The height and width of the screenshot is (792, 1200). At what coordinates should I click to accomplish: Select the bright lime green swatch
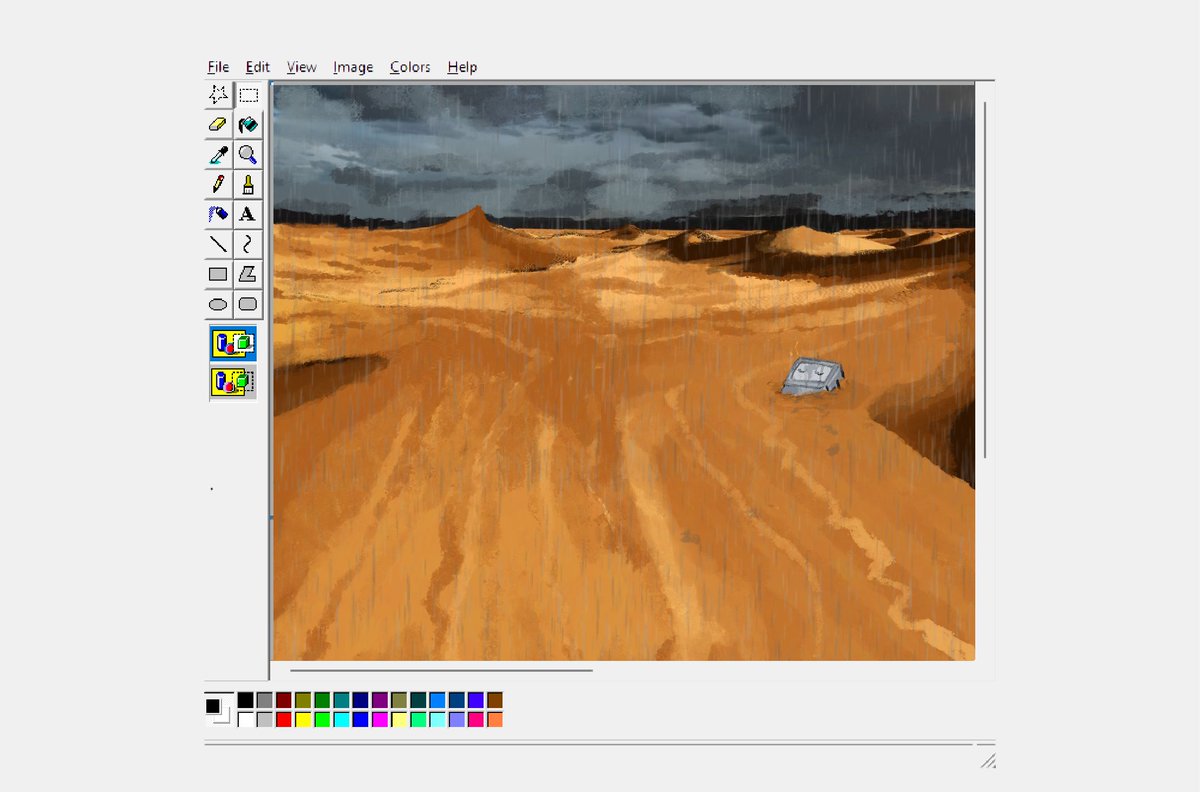pos(322,719)
